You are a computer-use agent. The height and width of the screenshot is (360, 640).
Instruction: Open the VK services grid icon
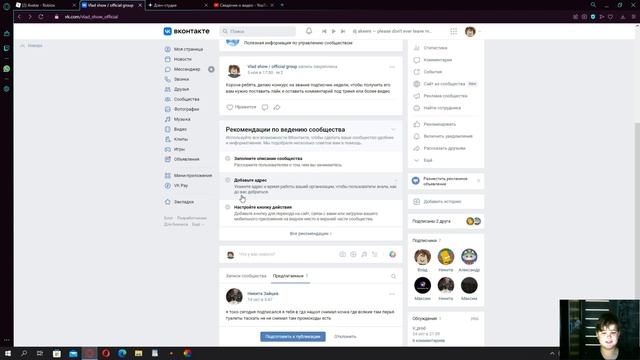click(453, 31)
